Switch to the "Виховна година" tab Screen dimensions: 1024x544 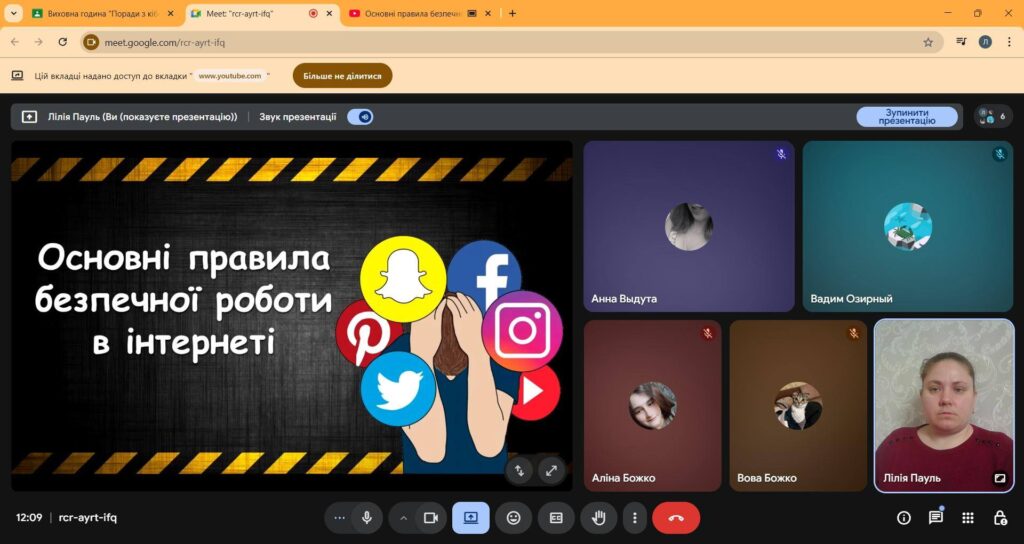point(98,14)
